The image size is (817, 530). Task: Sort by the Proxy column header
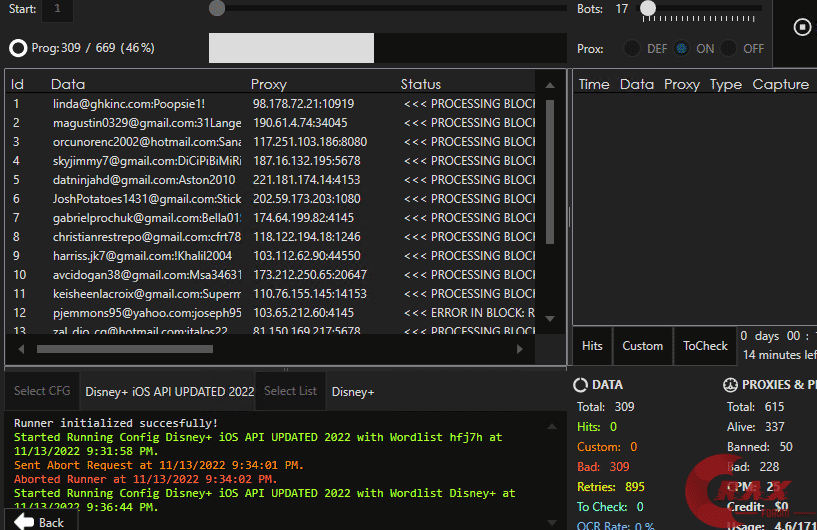tap(268, 84)
